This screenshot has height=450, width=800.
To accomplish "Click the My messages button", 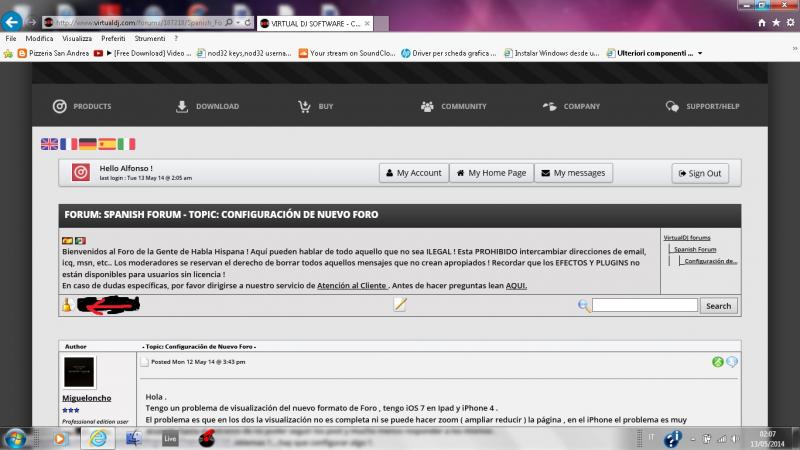I will (x=573, y=173).
